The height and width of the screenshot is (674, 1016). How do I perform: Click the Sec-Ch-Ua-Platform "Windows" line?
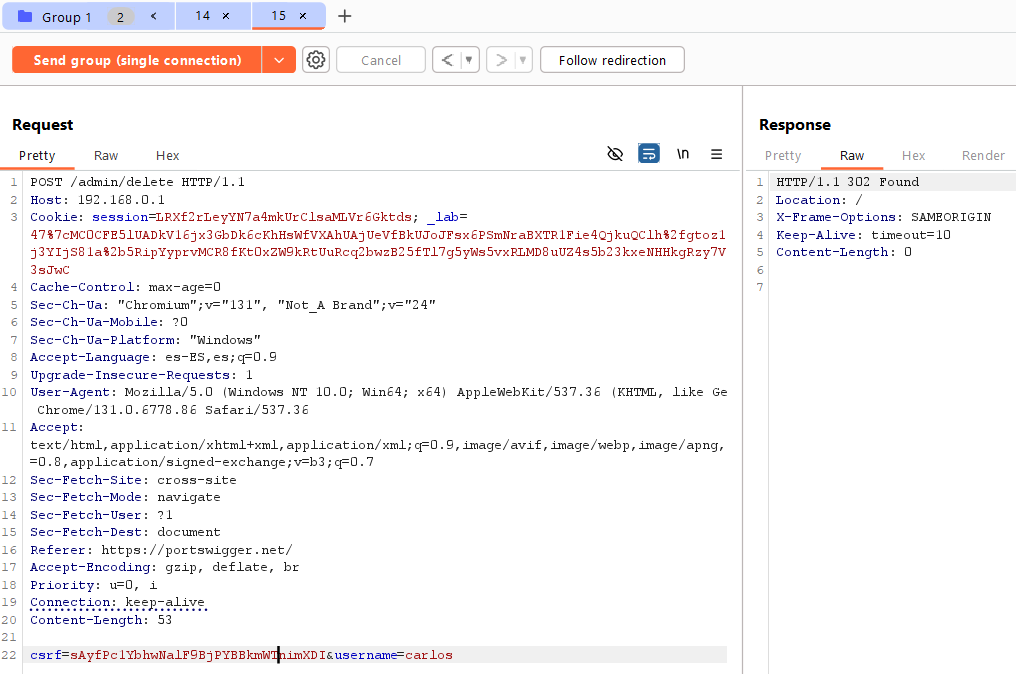click(x=145, y=340)
